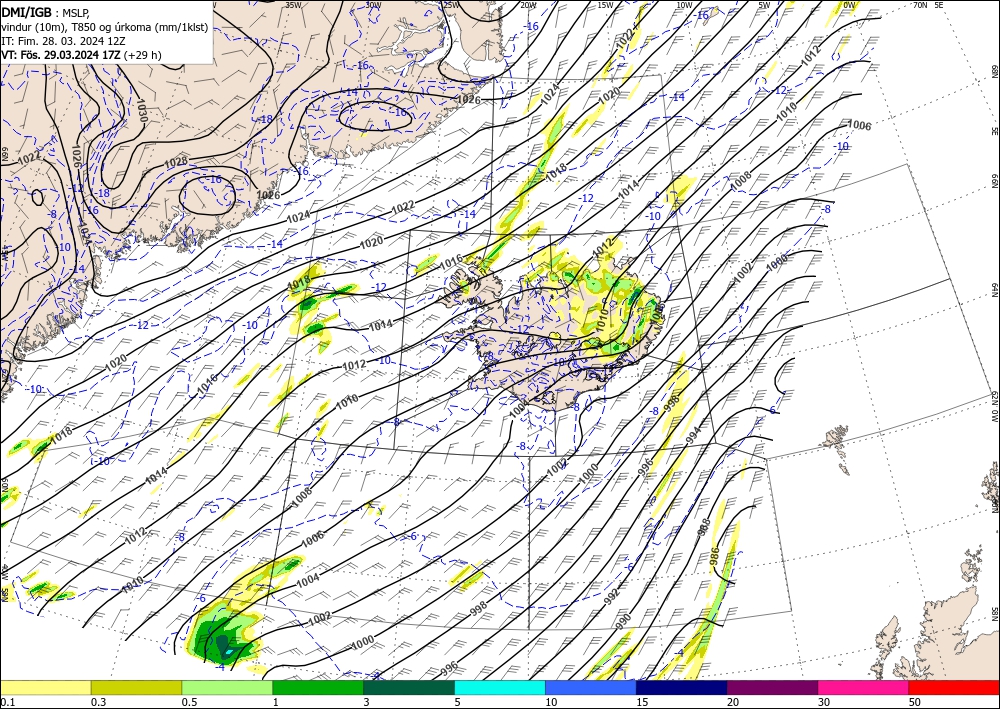This screenshot has height=709, width=1000.
Task: Click the '20W' longitude label at top
Action: point(528,5)
